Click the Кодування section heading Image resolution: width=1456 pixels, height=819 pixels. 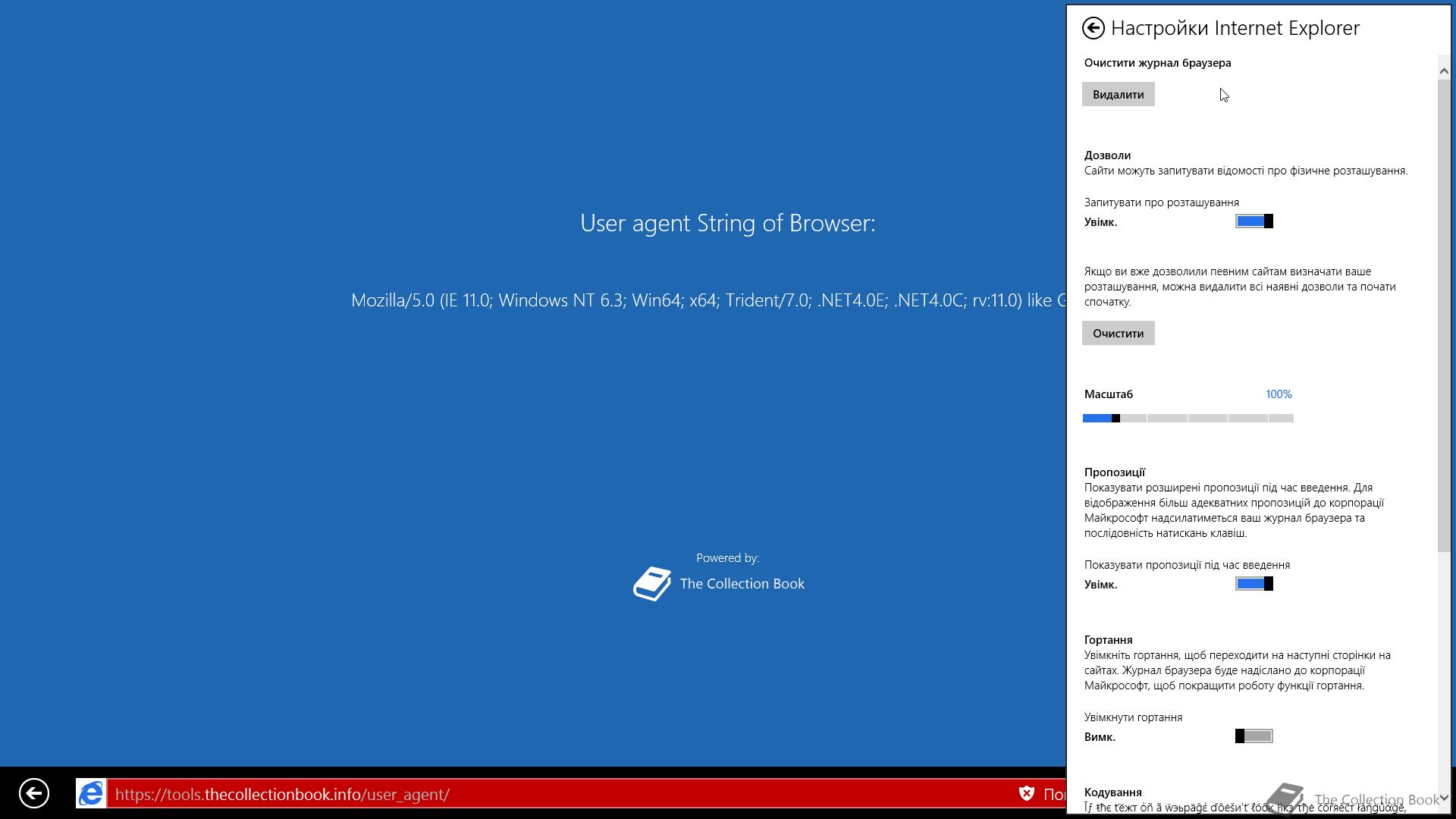(1112, 792)
